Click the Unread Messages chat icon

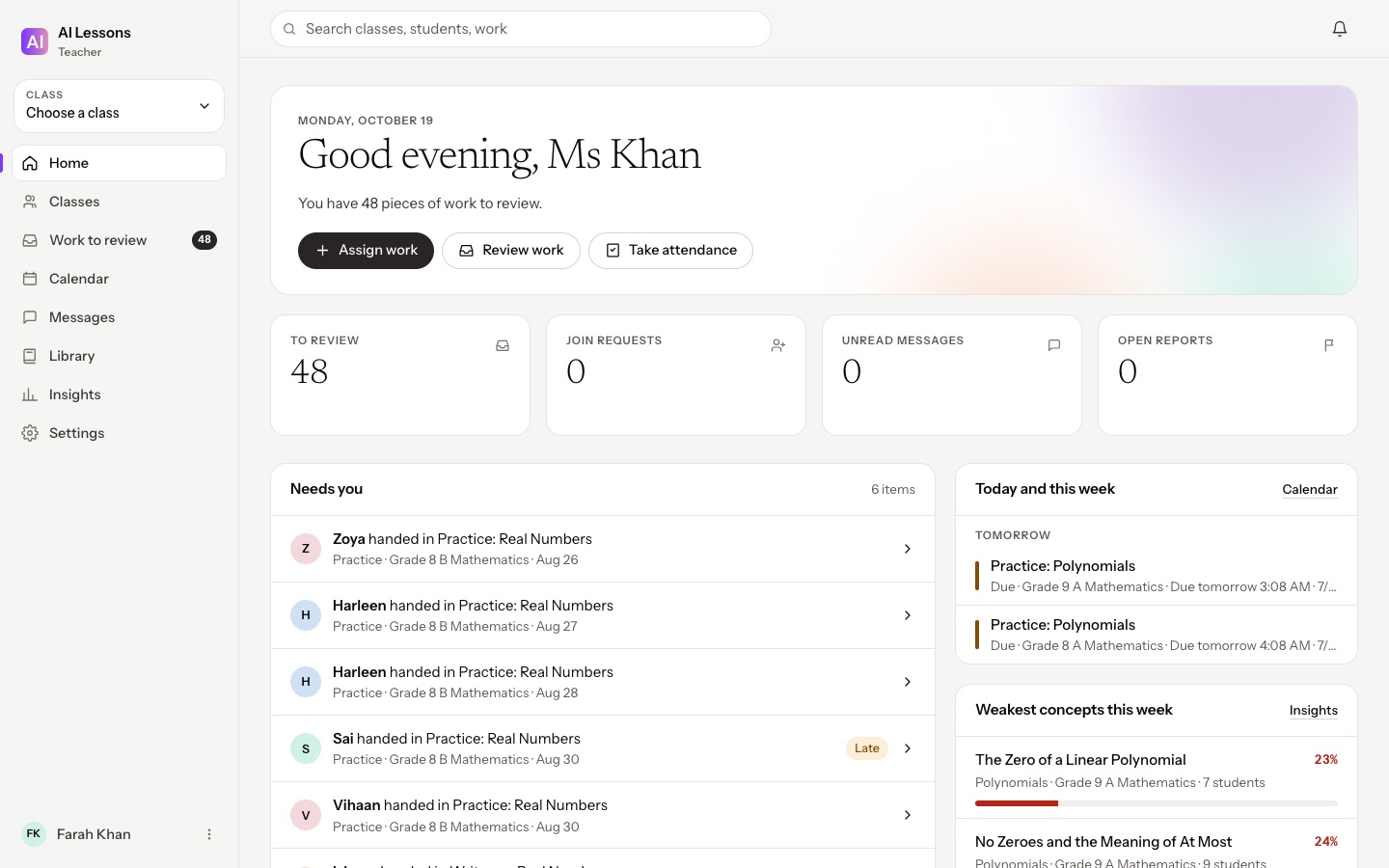click(1054, 345)
